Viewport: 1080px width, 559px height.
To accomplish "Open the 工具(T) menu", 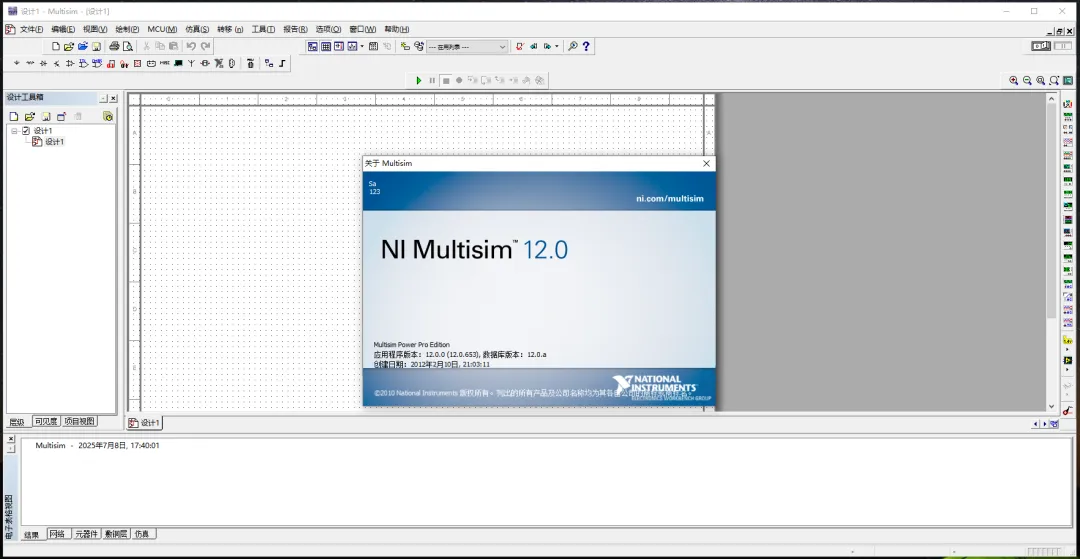I will pyautogui.click(x=263, y=29).
